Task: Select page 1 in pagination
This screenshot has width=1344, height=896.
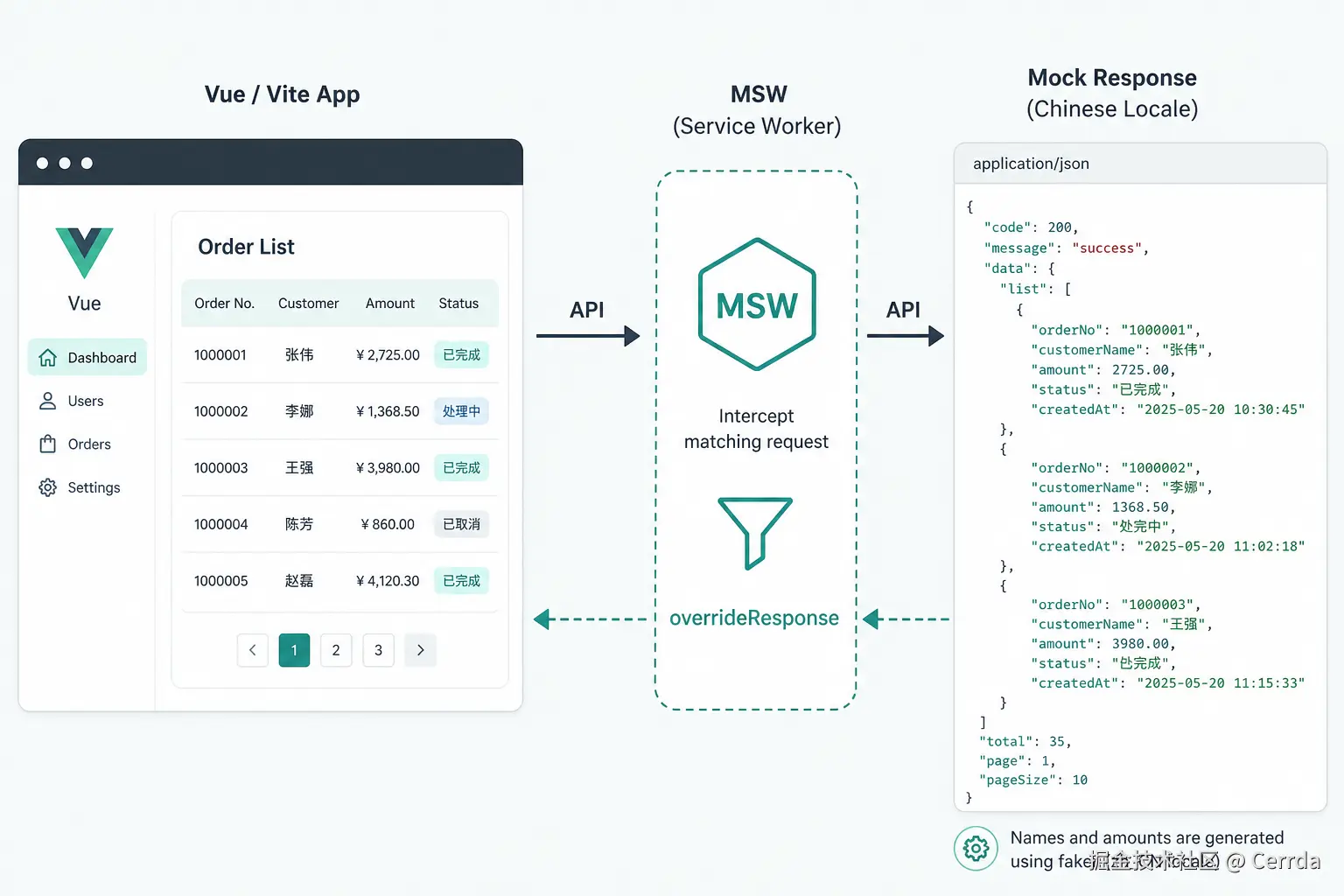Action: 294,650
